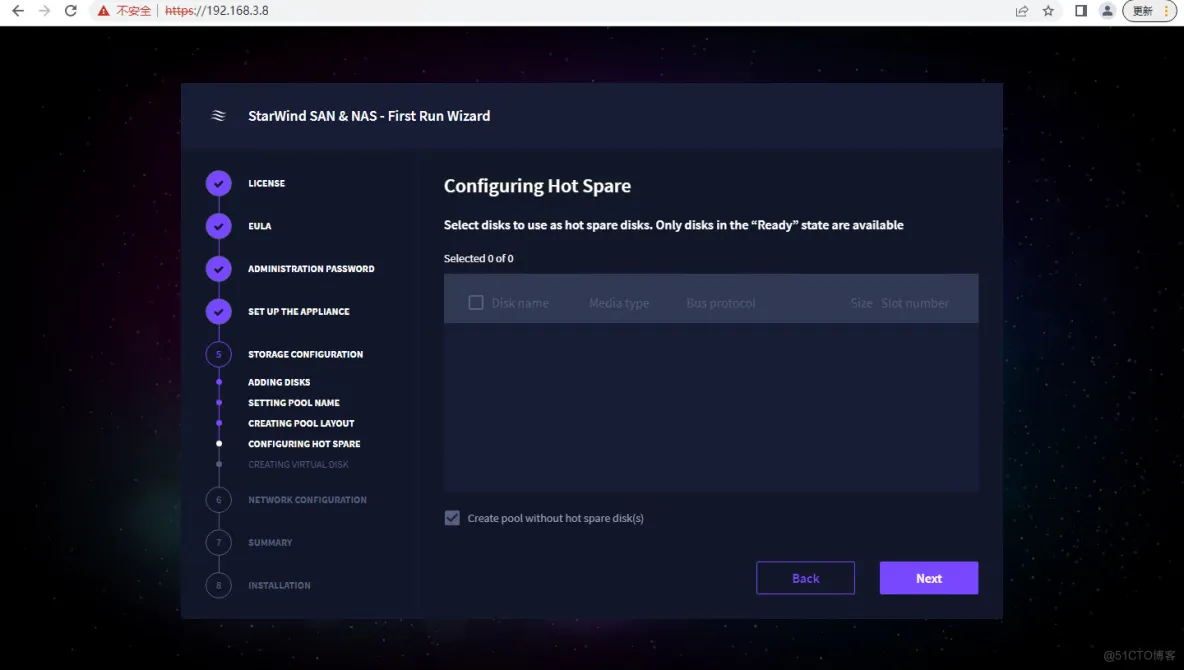Bookmark this page with star icon
The width and height of the screenshot is (1184, 670).
pyautogui.click(x=1048, y=11)
